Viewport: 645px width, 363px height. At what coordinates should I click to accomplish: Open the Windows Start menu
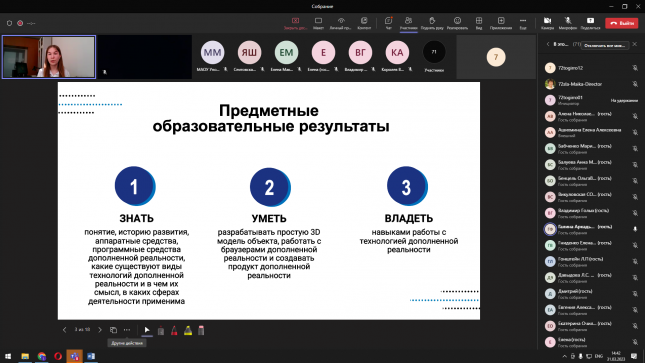pos(8,356)
